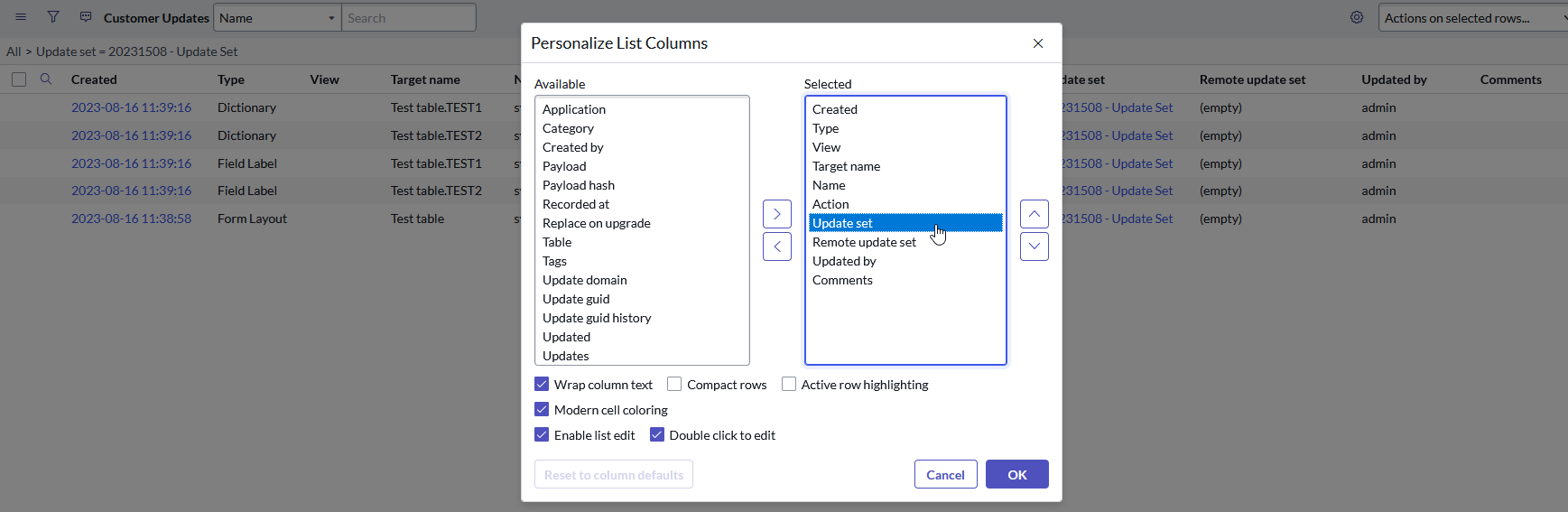Click the gear personalize list icon
This screenshot has width=1568, height=512.
1357,17
